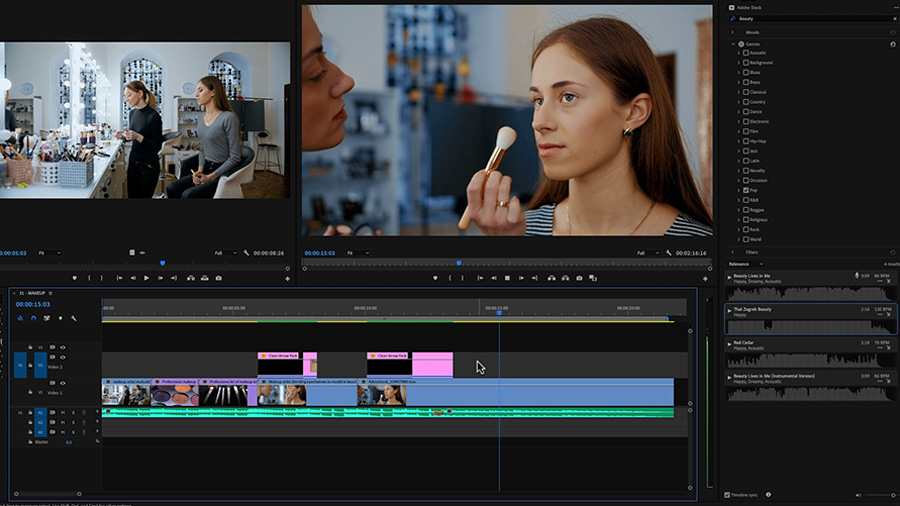Viewport: 900px width, 506px height.
Task: Toggle Snap magnet icon in timeline
Action: tap(33, 318)
